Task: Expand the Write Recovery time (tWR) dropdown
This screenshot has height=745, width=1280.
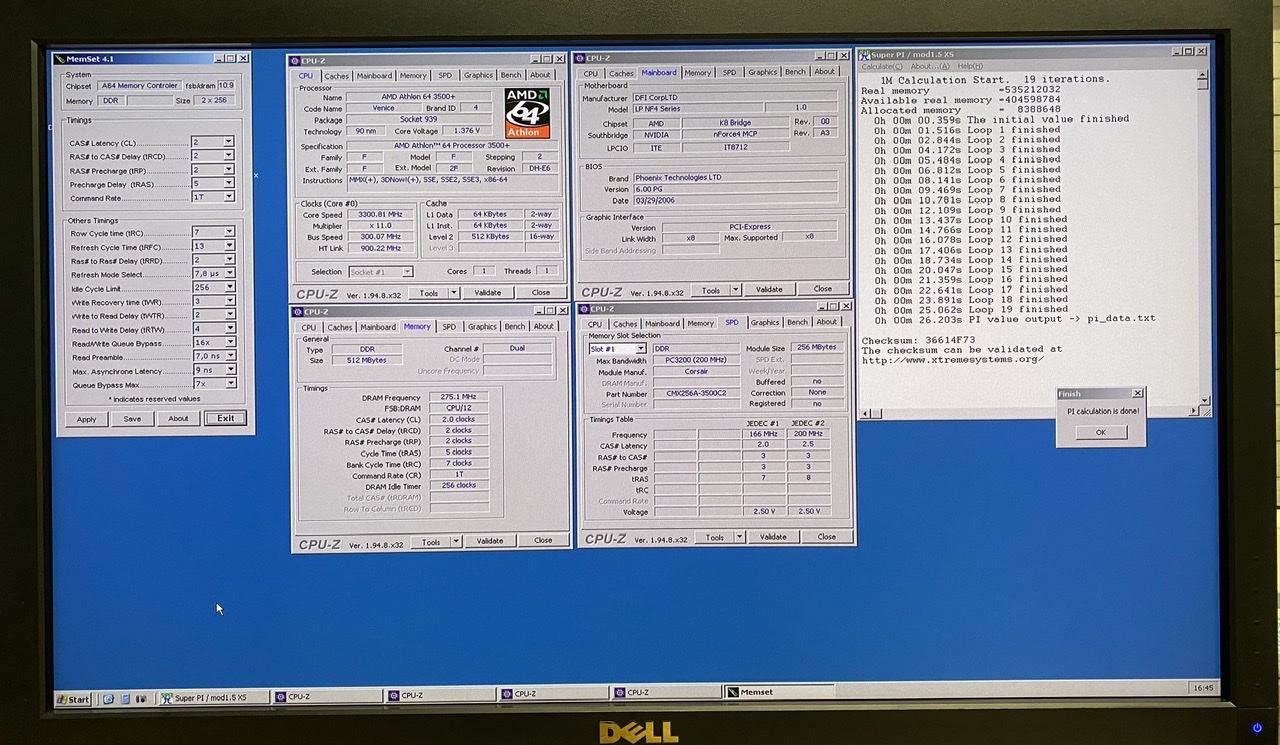Action: tap(229, 301)
